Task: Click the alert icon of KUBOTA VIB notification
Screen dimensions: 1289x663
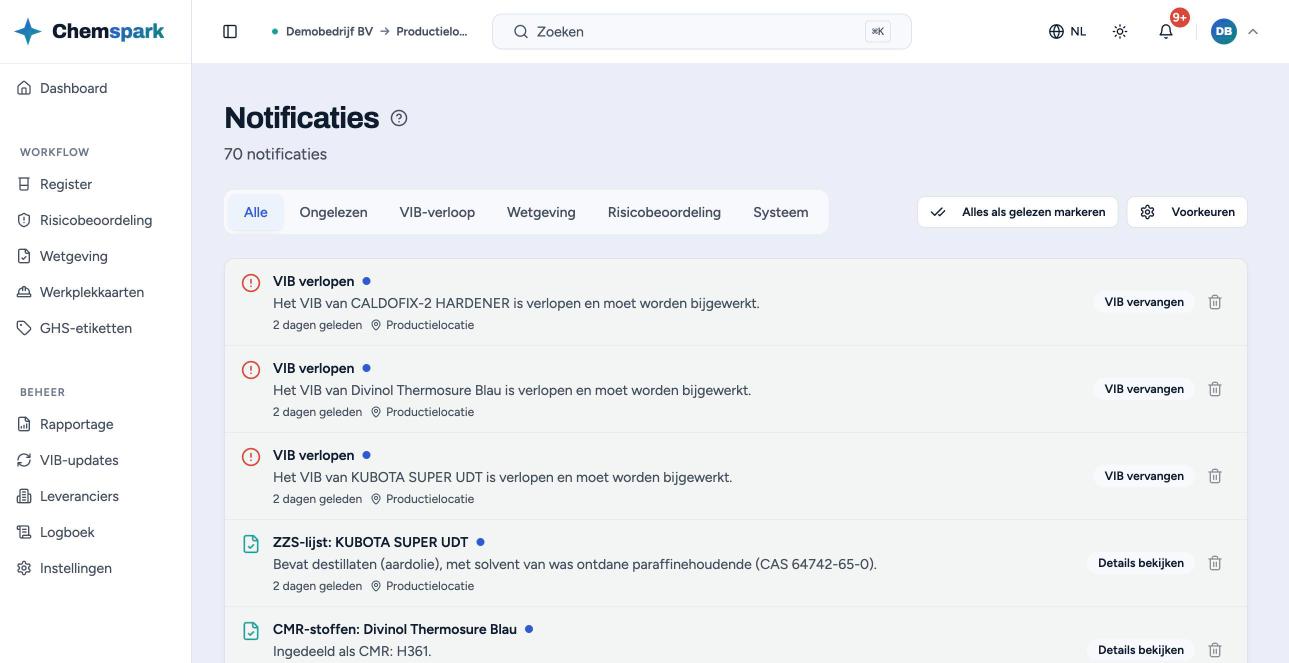Action: [252, 457]
